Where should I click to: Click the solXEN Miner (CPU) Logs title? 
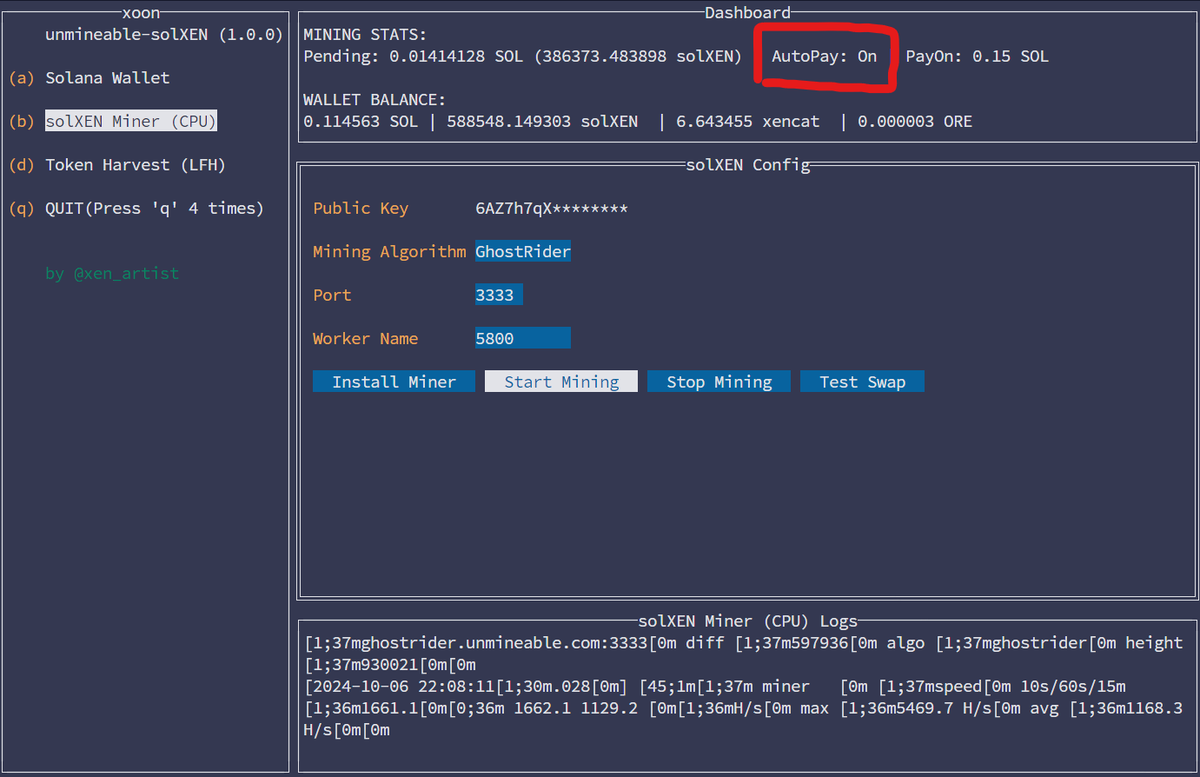(x=748, y=621)
